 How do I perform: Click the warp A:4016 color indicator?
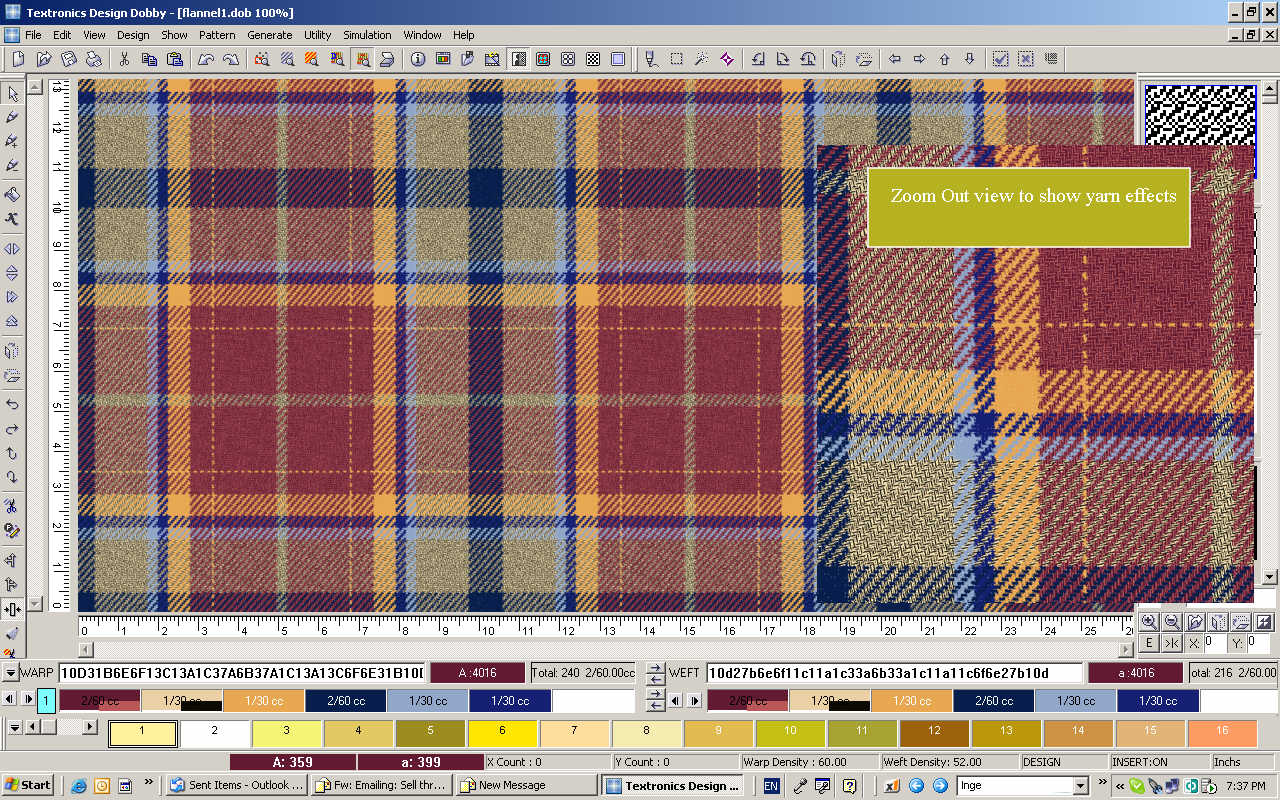[x=477, y=673]
